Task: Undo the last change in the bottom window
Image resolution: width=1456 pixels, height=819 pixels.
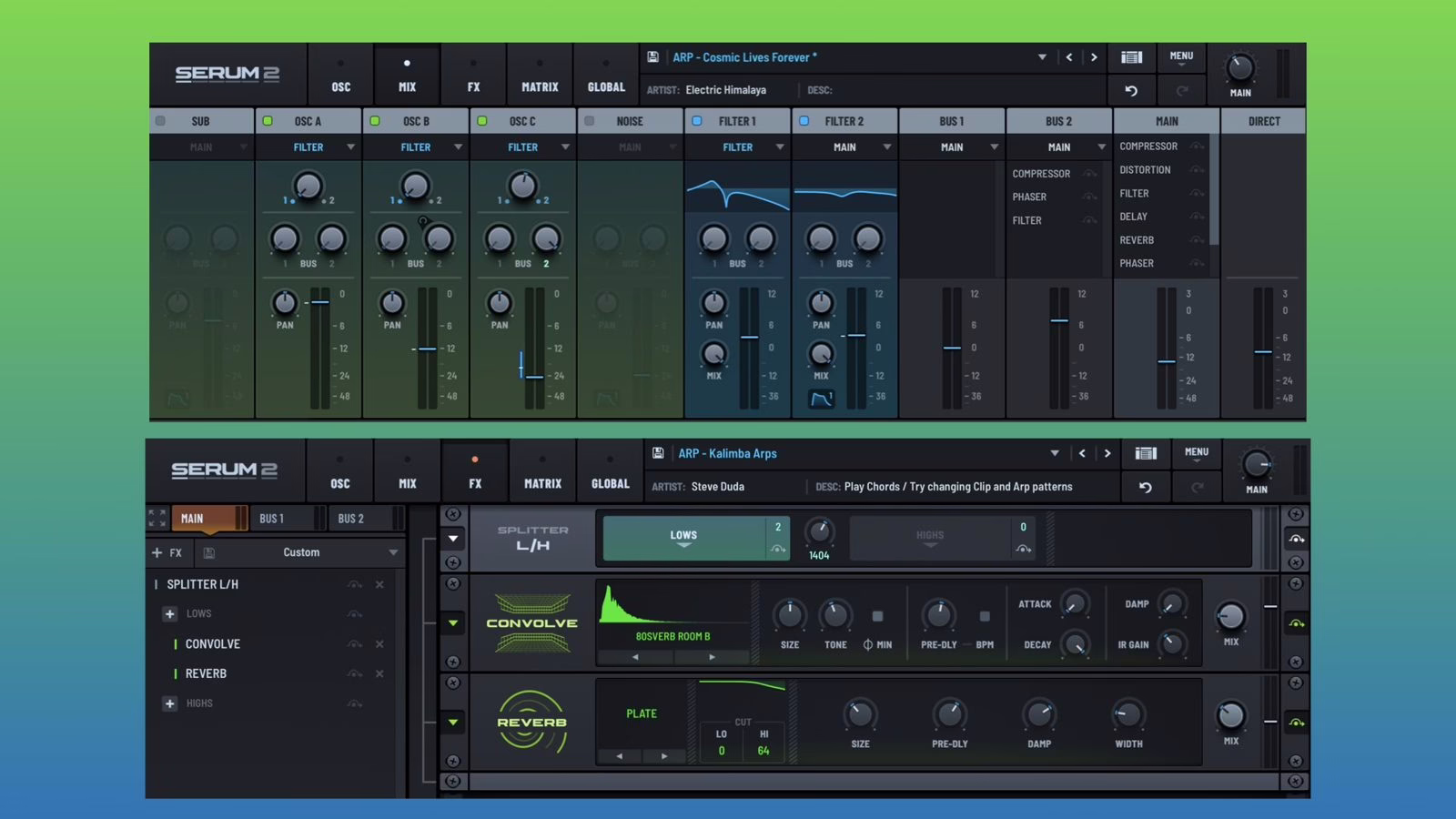Action: pyautogui.click(x=1146, y=487)
